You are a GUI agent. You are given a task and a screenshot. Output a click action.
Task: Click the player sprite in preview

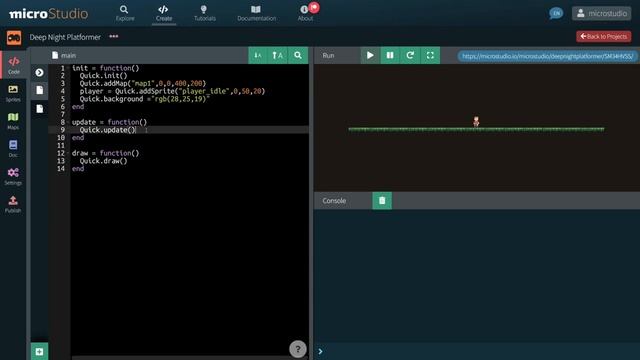pos(476,121)
